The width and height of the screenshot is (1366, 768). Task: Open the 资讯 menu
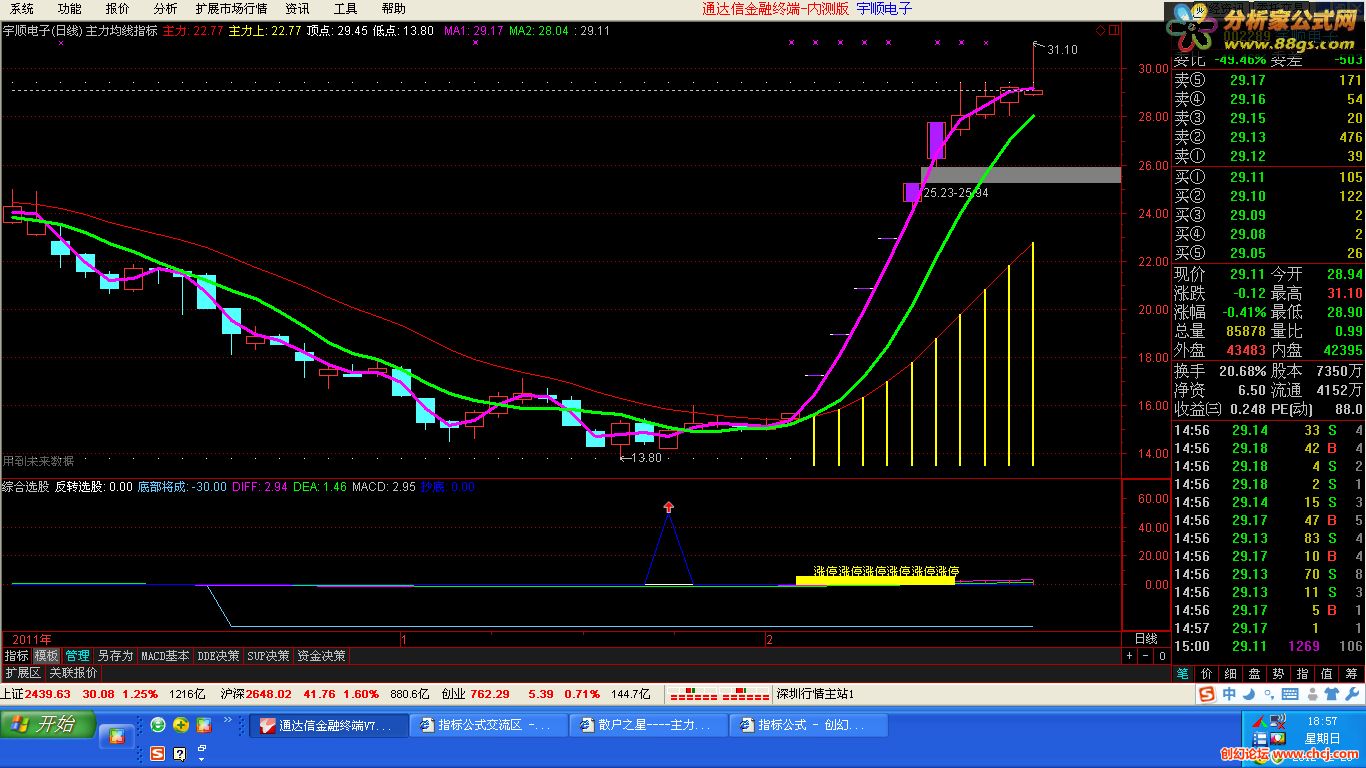tap(297, 8)
